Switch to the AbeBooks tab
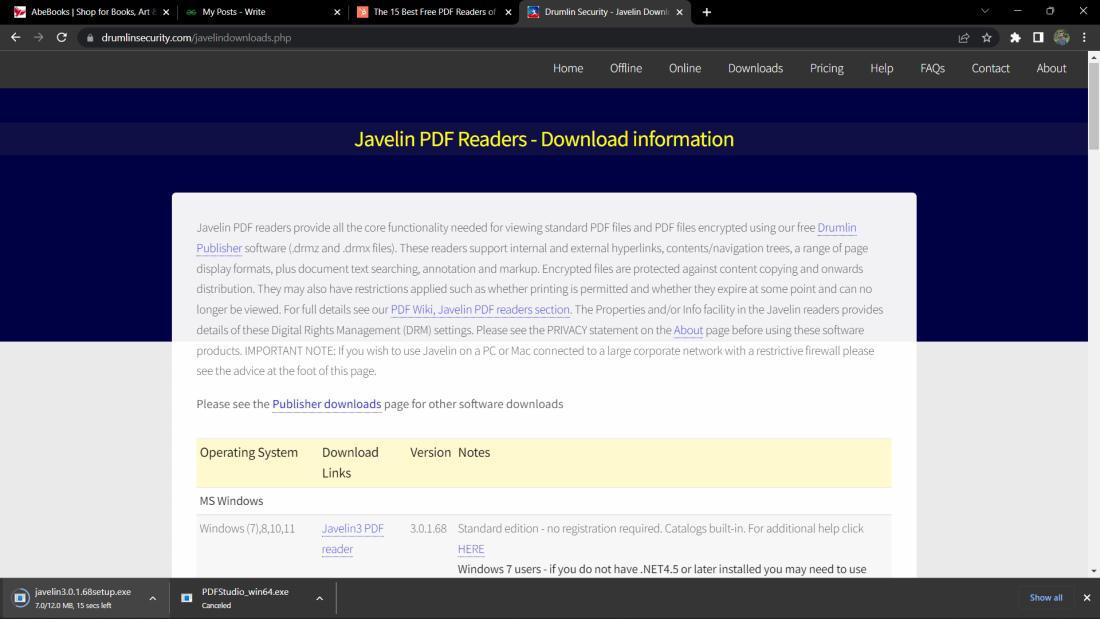Viewport: 1100px width, 619px height. coord(91,12)
